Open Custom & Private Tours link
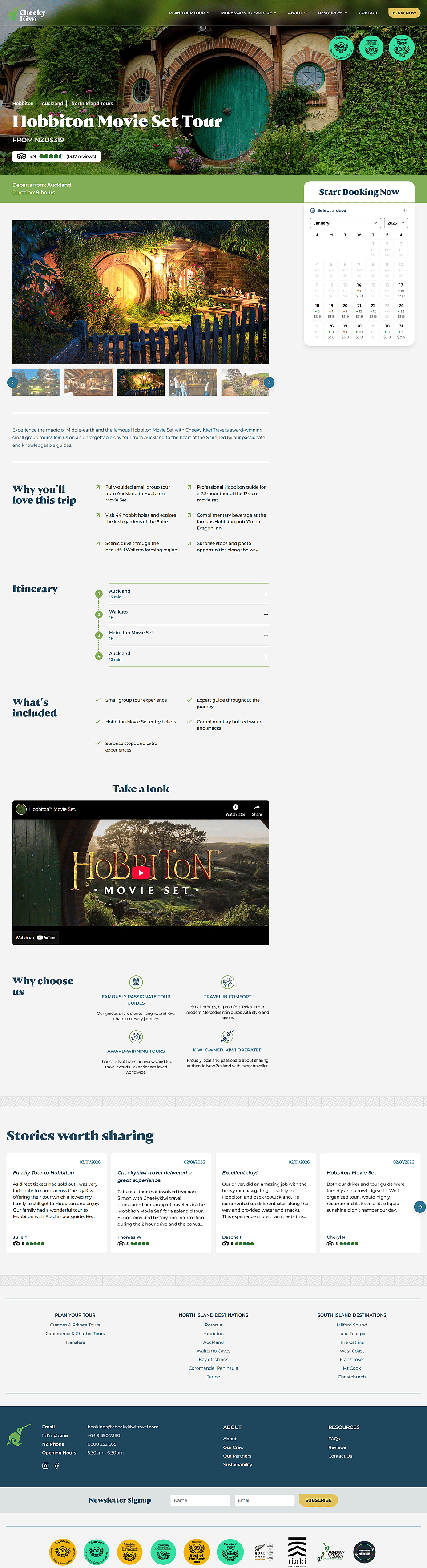This screenshot has height=1568, width=427. pyautogui.click(x=75, y=1325)
